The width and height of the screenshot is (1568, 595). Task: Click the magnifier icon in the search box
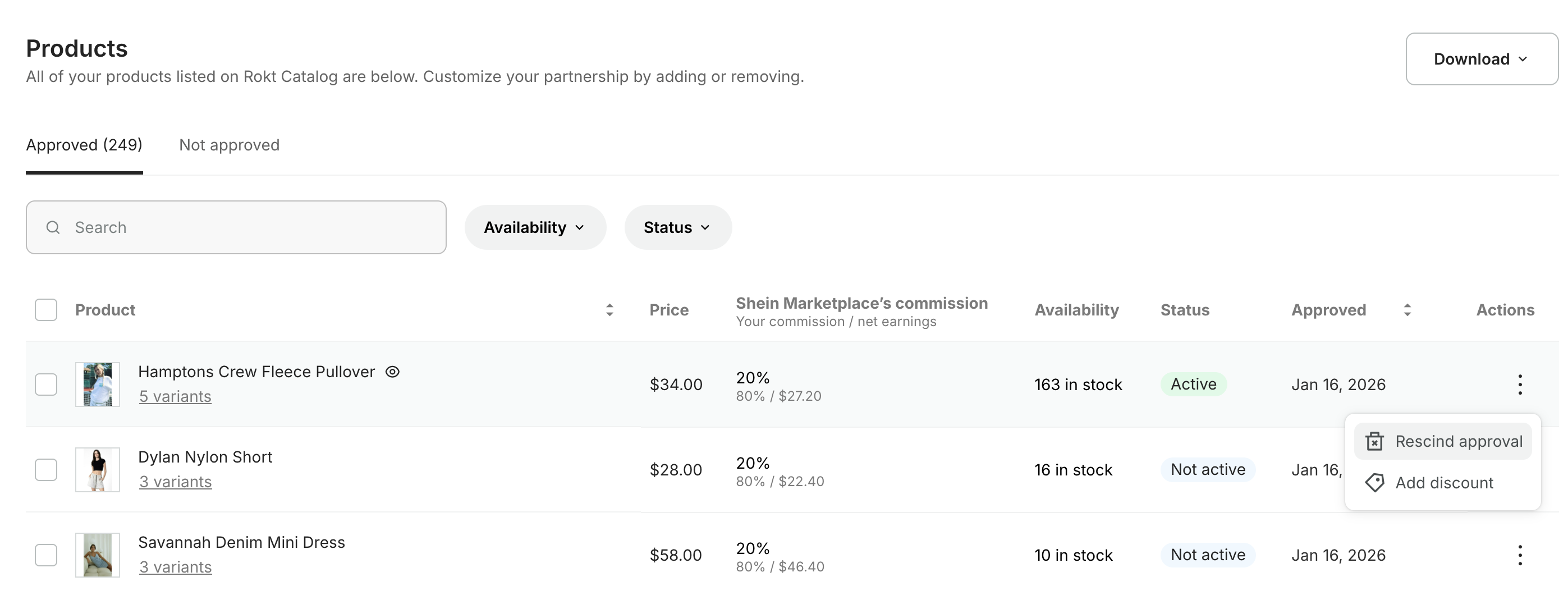click(53, 227)
